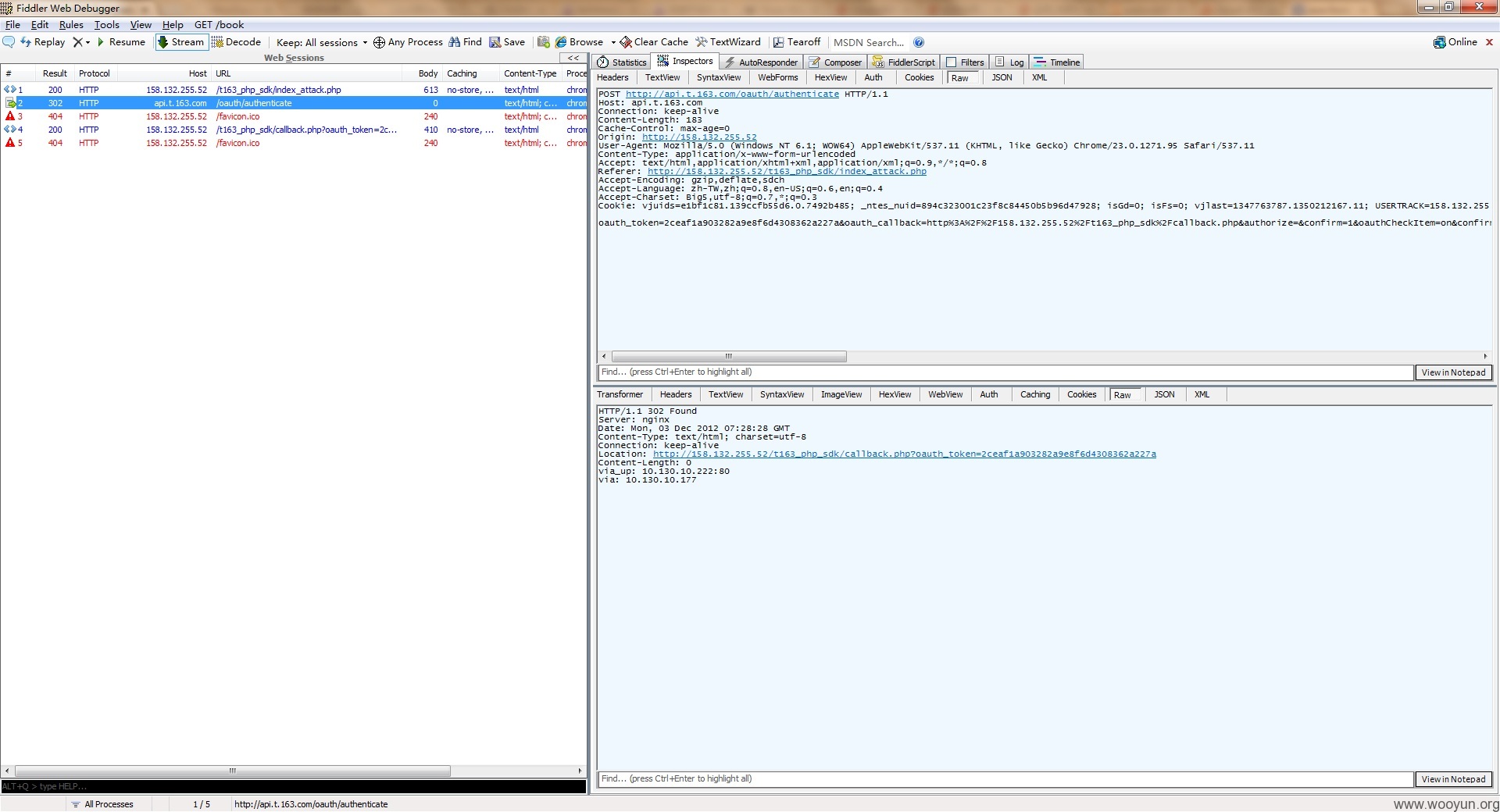Open Find sessions binoculars

click(x=465, y=42)
